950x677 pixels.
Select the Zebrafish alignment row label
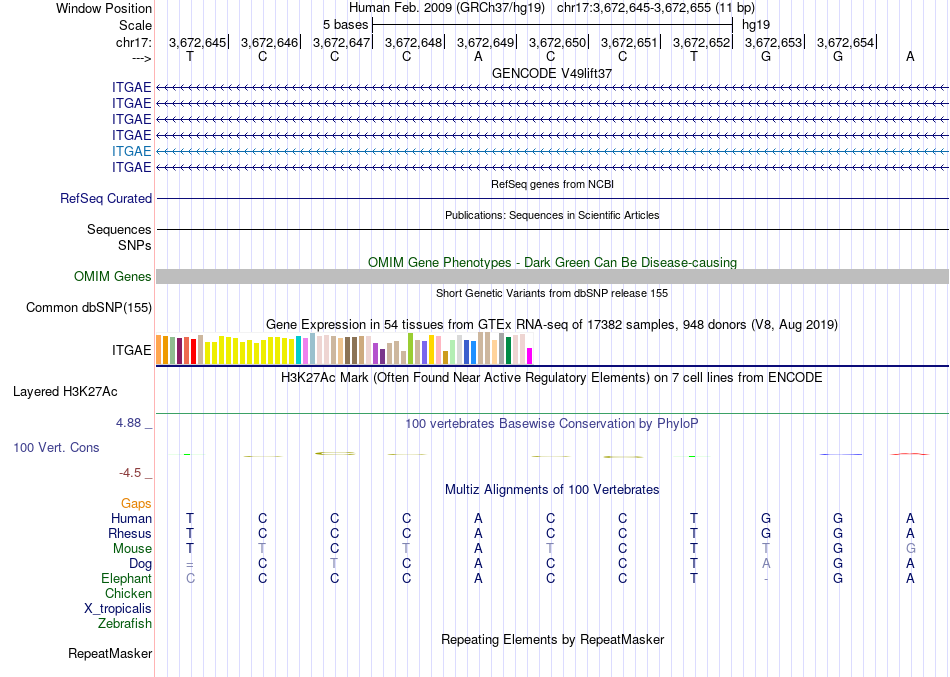125,624
